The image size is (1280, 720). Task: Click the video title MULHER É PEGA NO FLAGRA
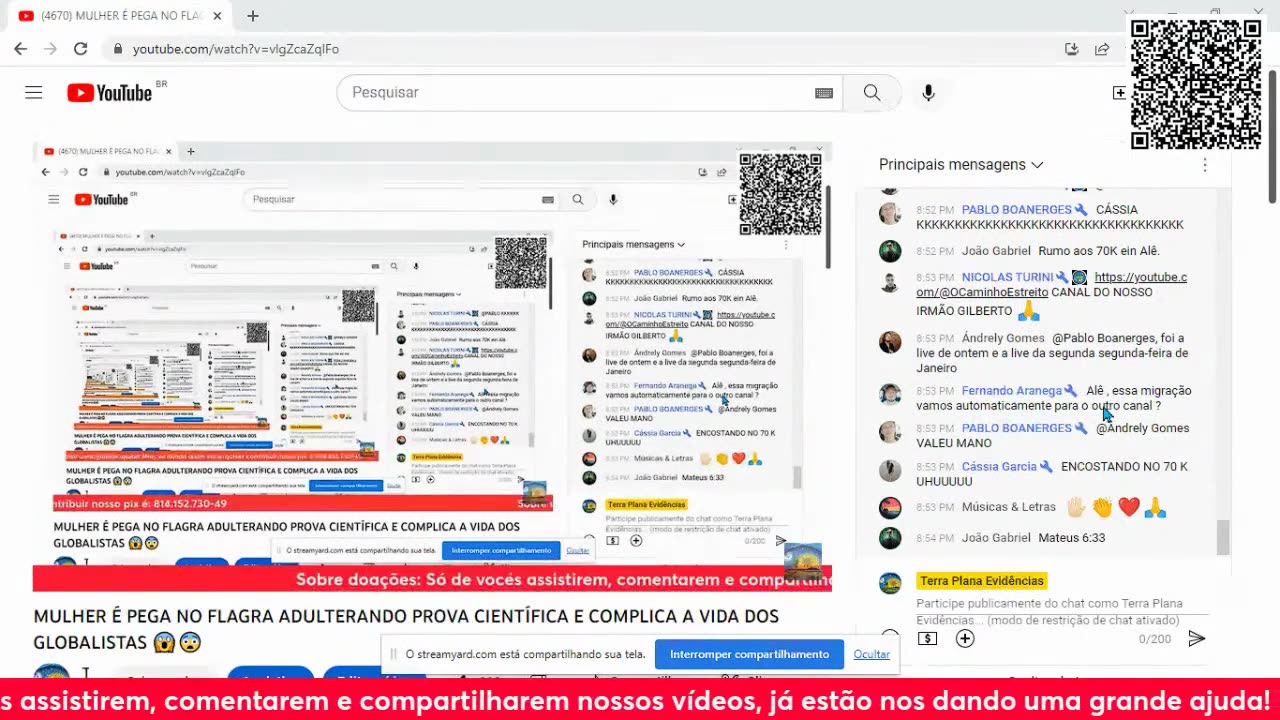pos(406,629)
